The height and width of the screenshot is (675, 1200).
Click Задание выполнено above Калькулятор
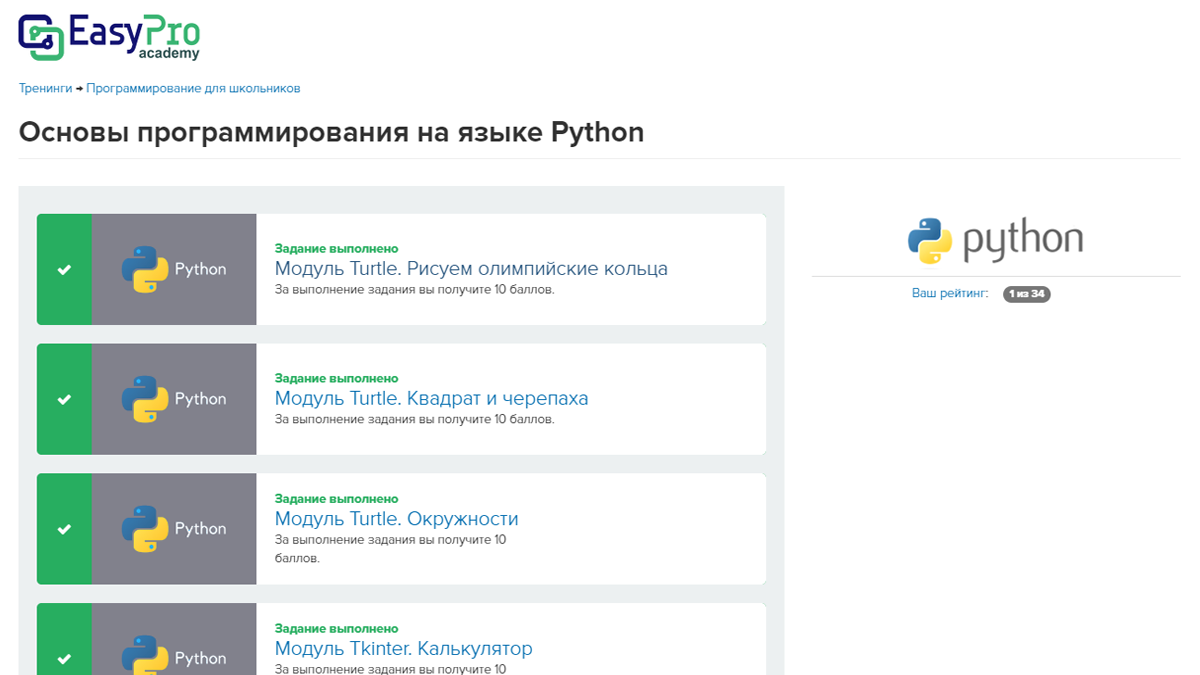337,628
